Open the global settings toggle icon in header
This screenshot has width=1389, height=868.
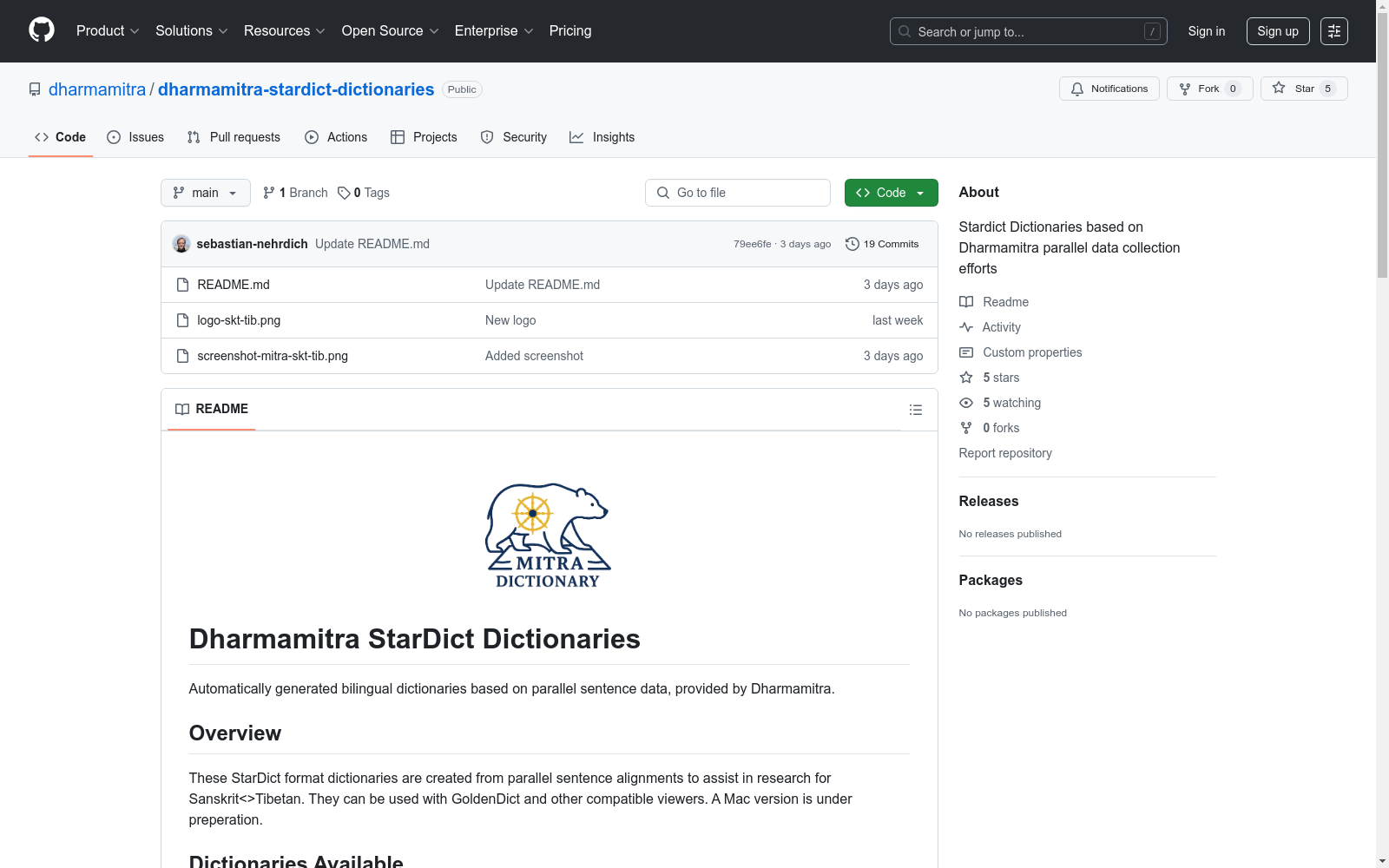point(1334,31)
